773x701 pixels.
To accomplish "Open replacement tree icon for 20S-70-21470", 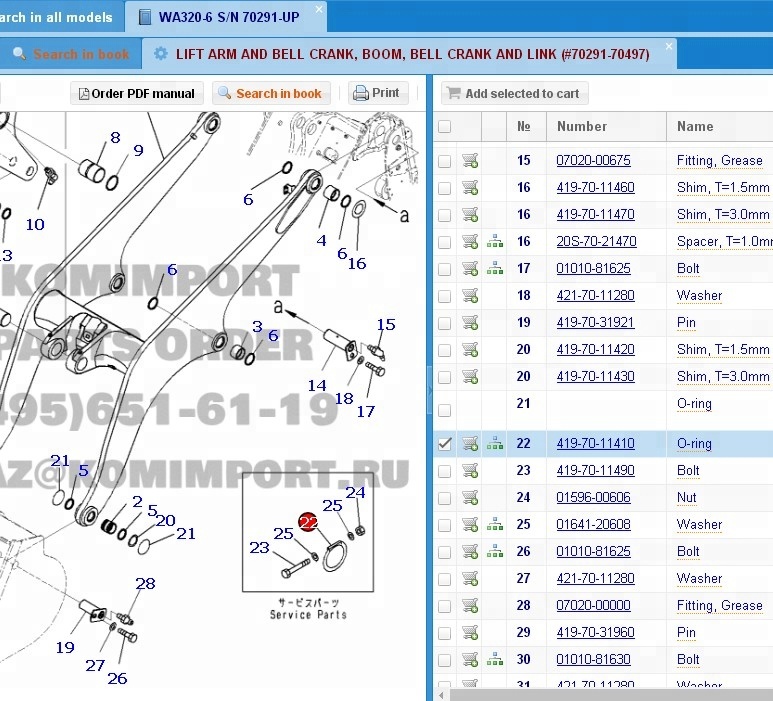I will (494, 242).
